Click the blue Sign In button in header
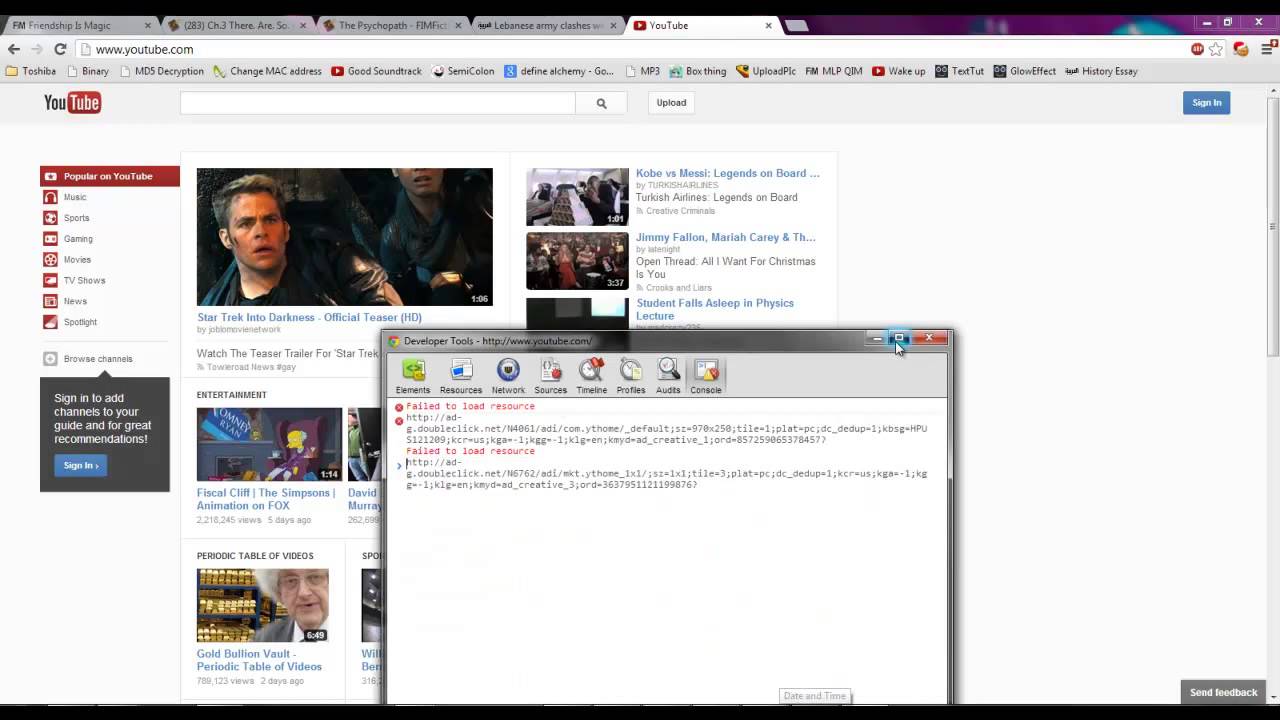1280x720 pixels. 1206,103
